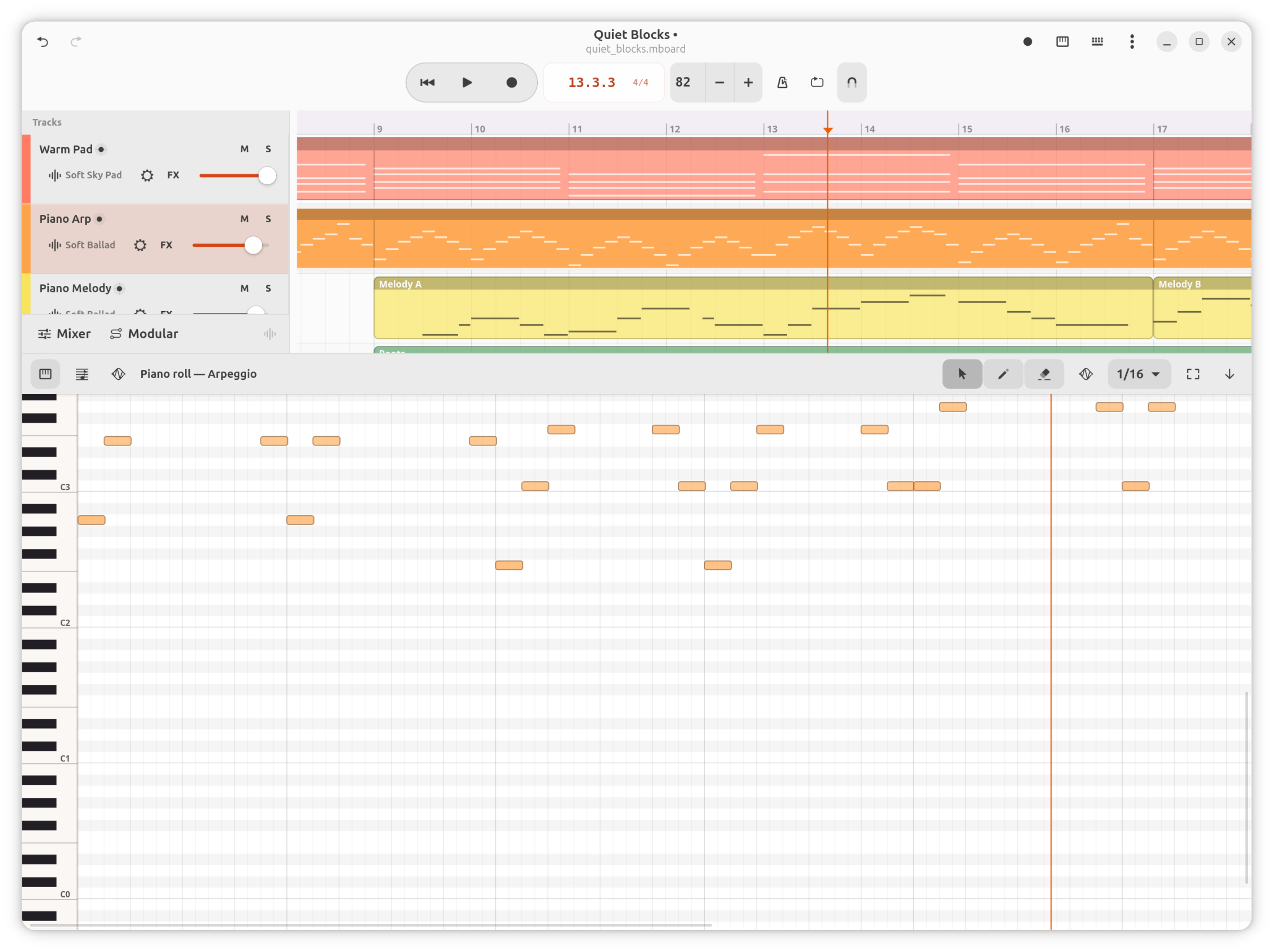
Task: Click the position display 13.3.3
Action: (592, 82)
